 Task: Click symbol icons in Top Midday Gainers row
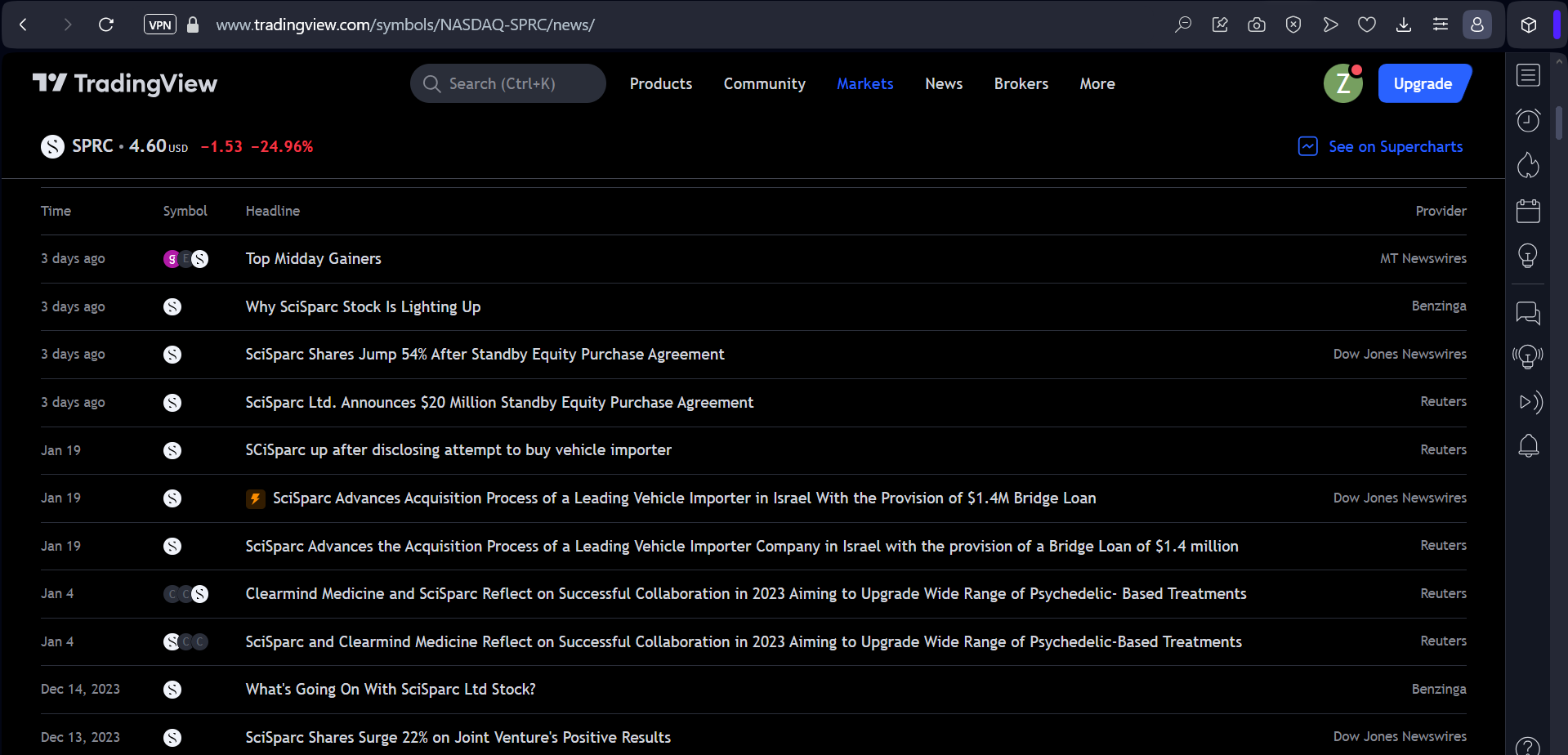click(185, 259)
